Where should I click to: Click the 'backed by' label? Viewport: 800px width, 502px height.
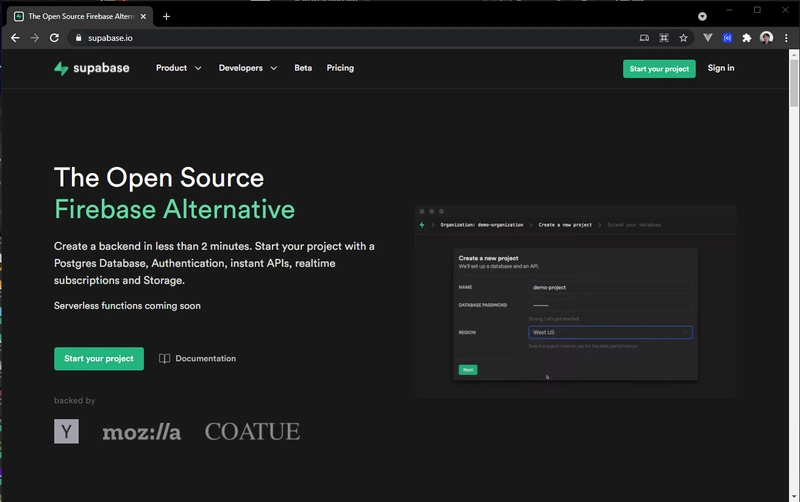pos(74,400)
